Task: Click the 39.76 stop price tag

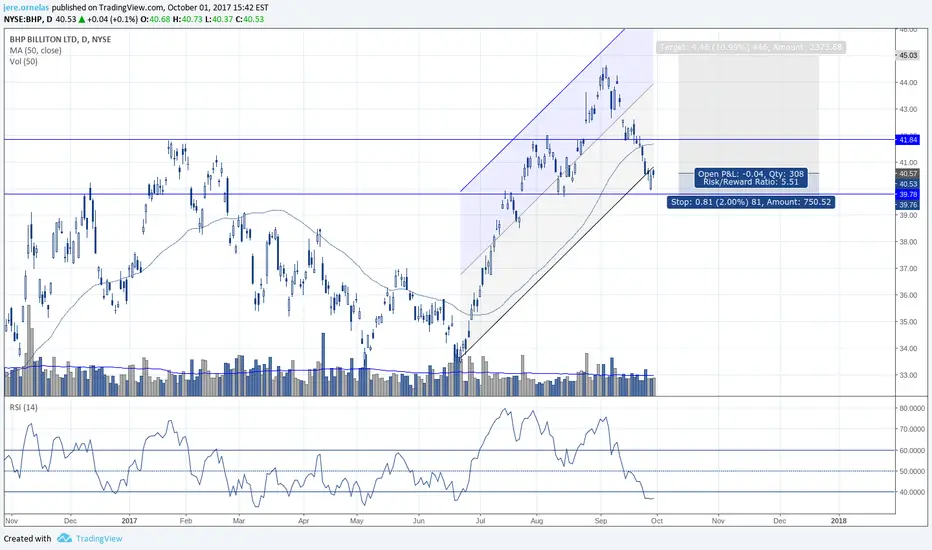Action: coord(908,205)
